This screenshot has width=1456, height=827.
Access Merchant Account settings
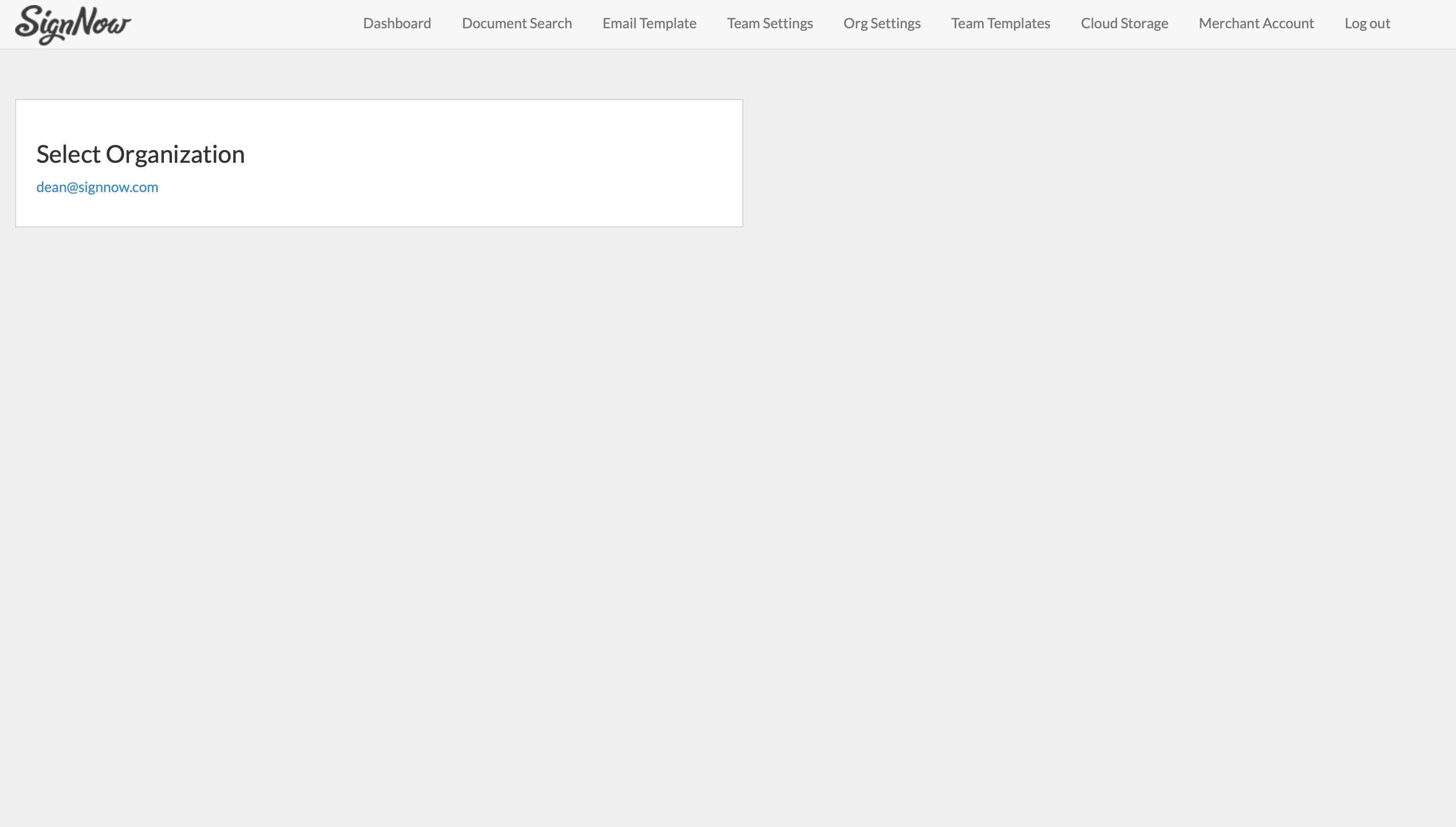1256,22
